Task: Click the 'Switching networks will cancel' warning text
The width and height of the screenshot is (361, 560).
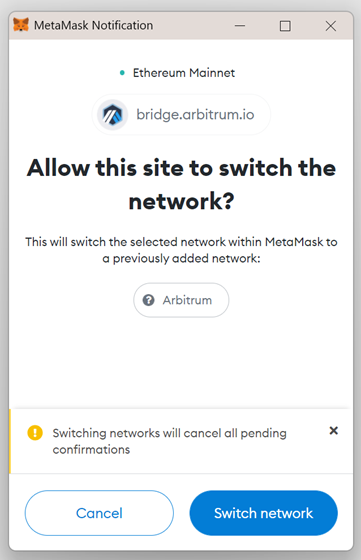Action: point(170,441)
